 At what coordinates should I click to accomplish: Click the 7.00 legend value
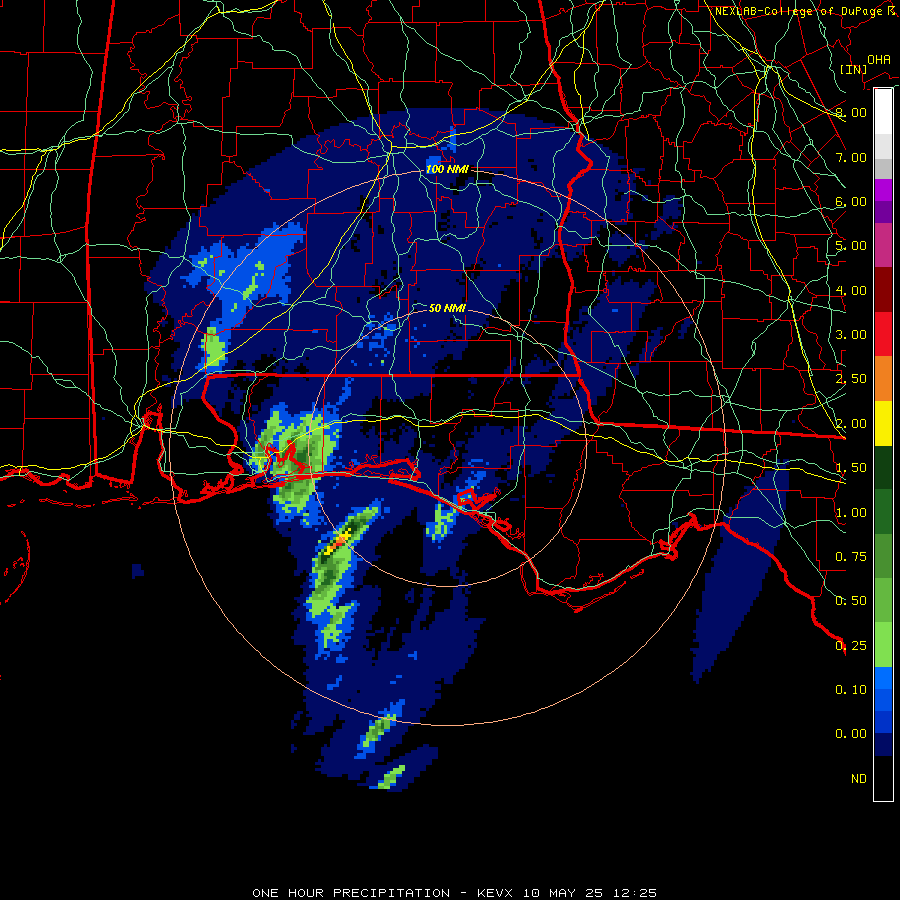tap(851, 157)
